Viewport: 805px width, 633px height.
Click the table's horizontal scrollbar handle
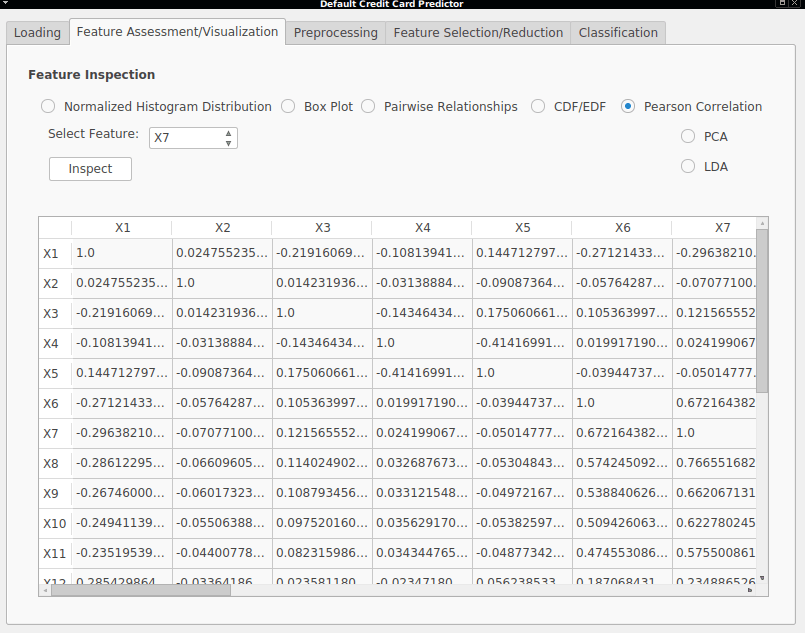tap(141, 590)
